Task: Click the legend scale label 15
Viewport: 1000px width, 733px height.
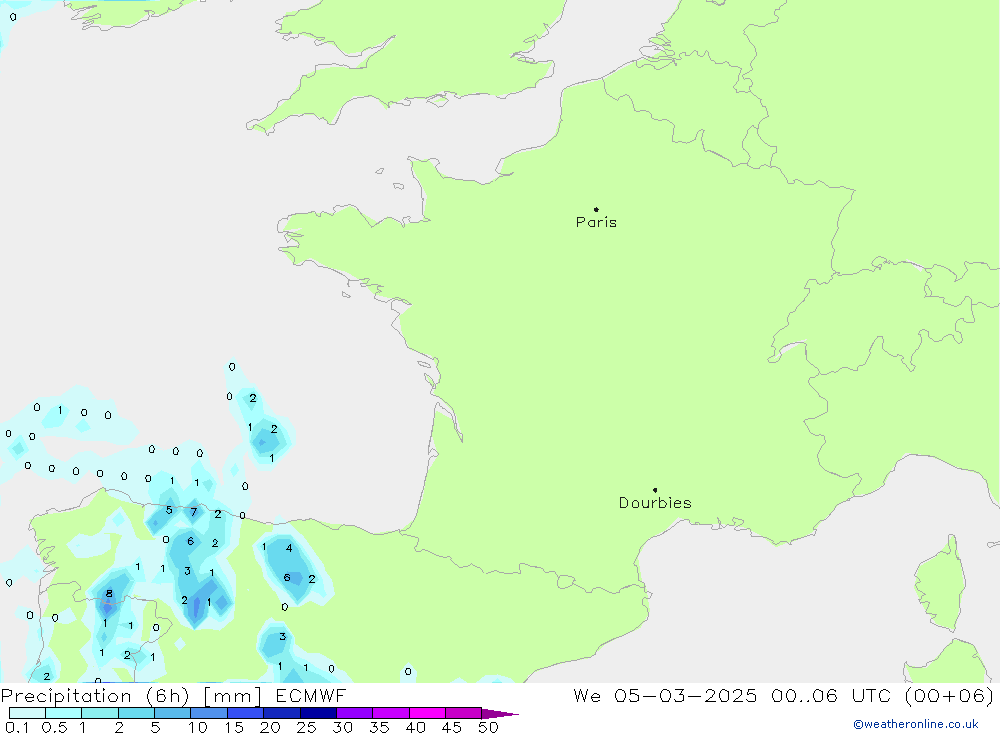Action: tap(234, 727)
